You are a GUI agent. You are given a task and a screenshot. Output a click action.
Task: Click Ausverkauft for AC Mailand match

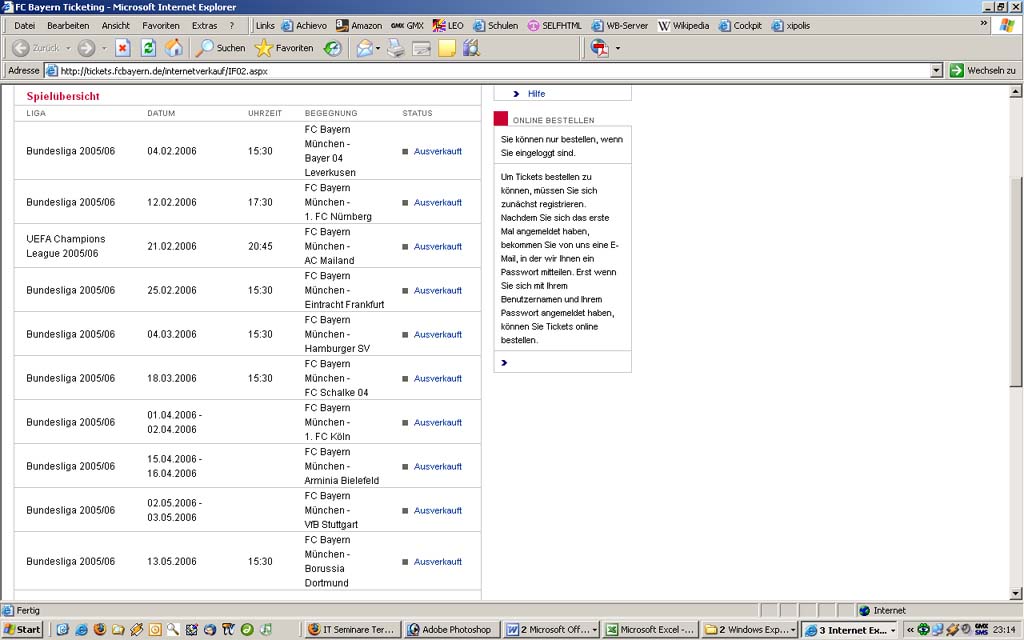click(438, 246)
